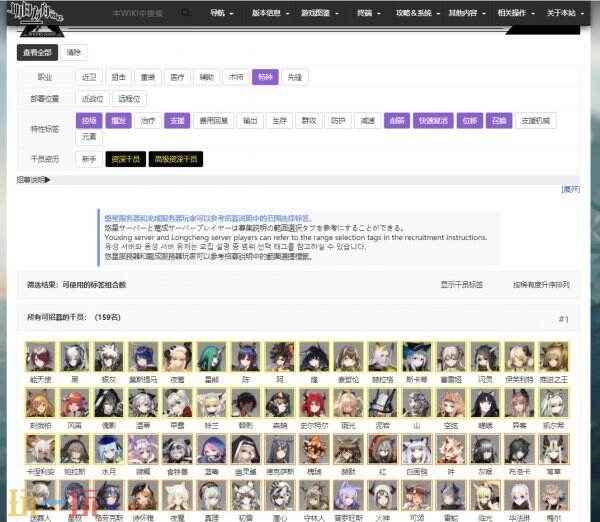
Task: Expand the 招募说明 section
Action: 34,179
